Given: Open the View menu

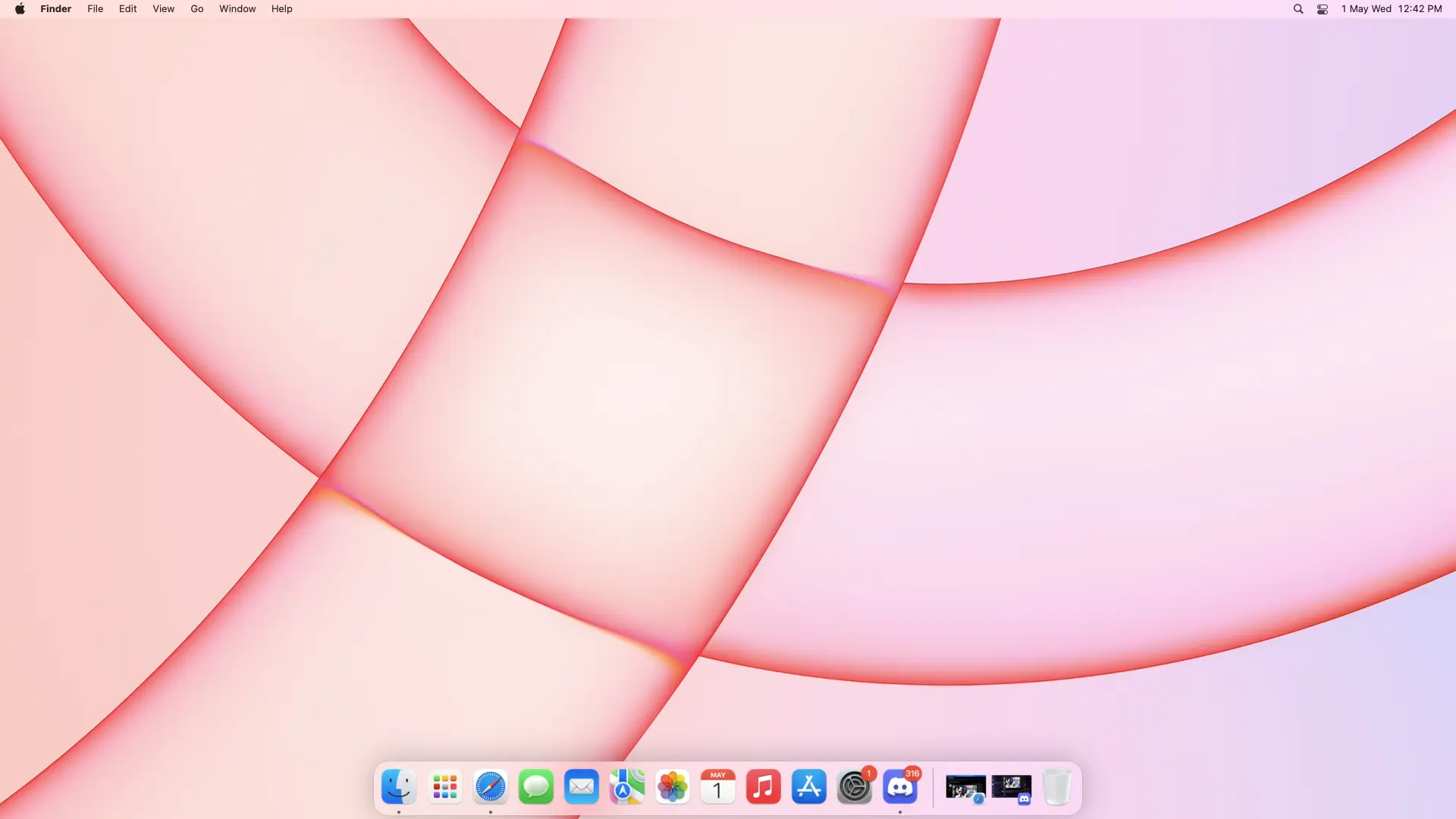Looking at the screenshot, I should pos(164,9).
